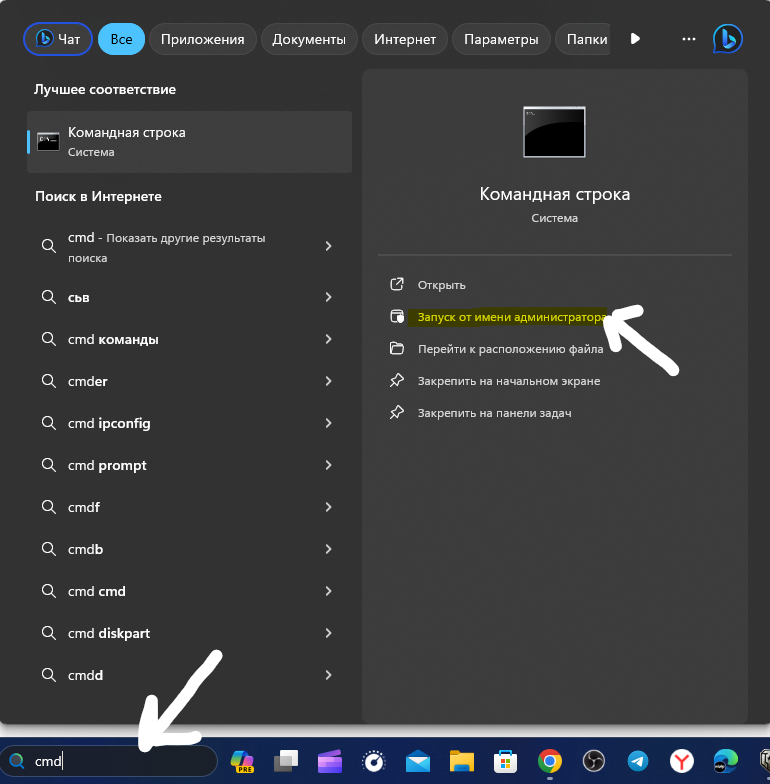770x784 pixels.
Task: Open Microsoft Edge from the taskbar
Action: (x=726, y=762)
